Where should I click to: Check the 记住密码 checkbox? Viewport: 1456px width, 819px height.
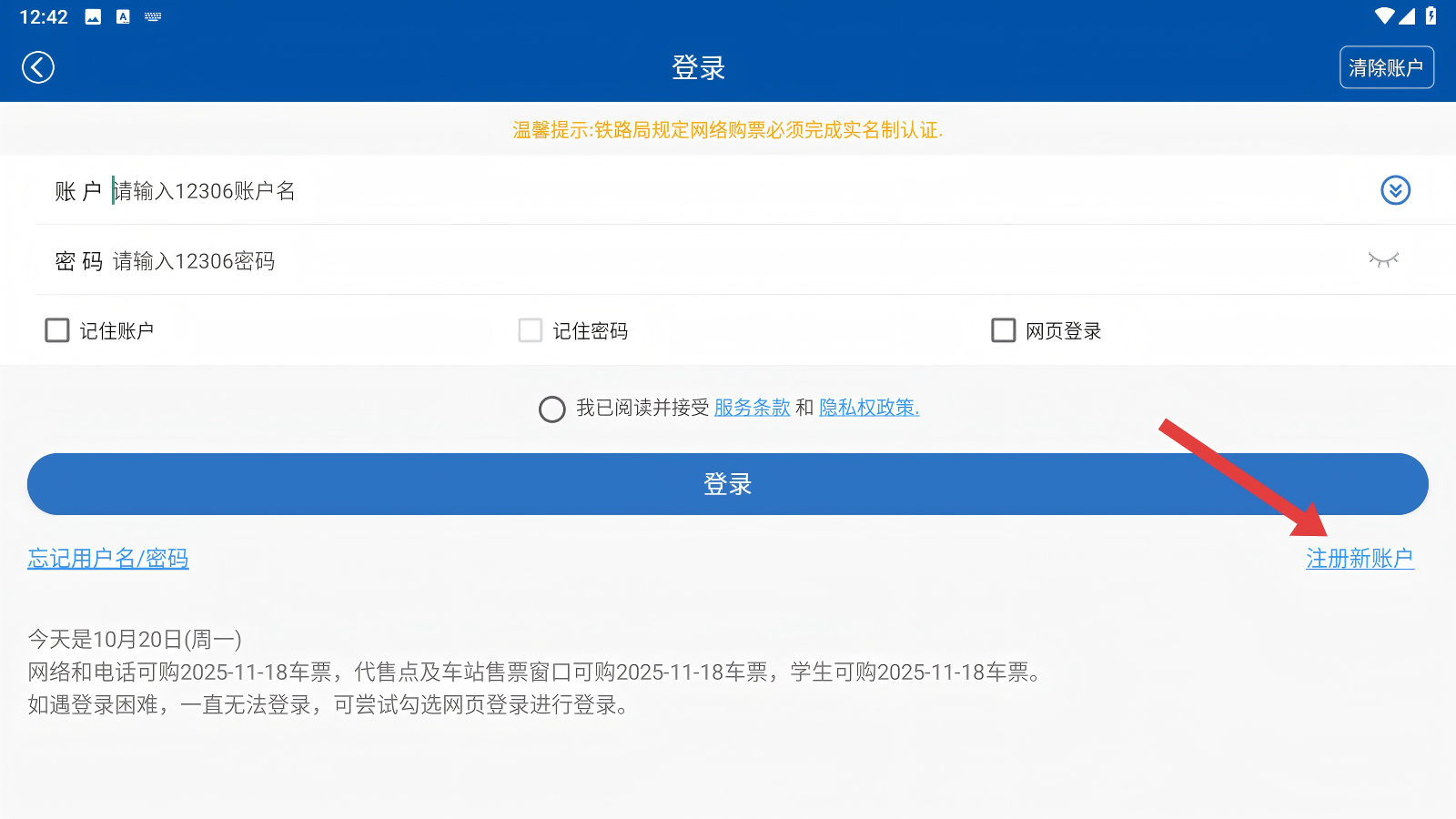pyautogui.click(x=531, y=330)
